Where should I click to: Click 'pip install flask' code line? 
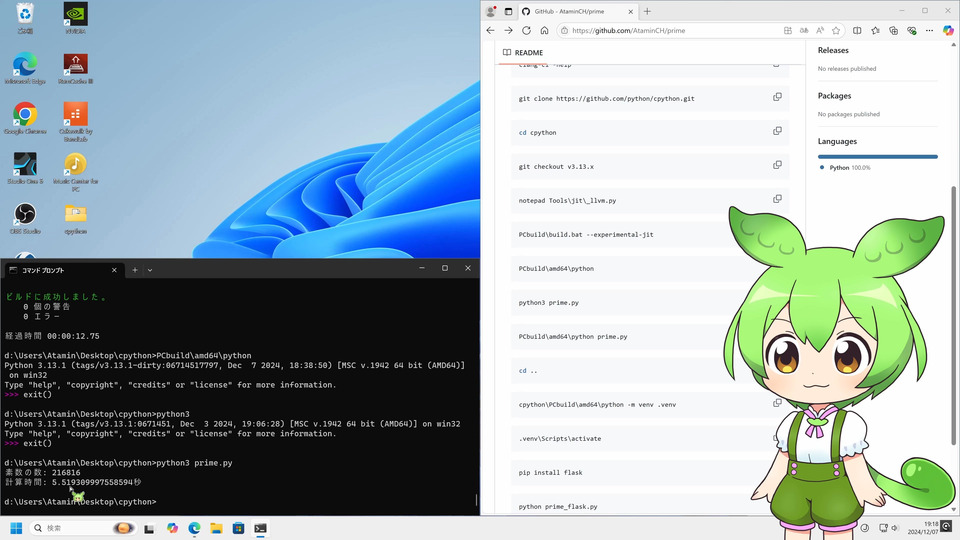point(550,473)
